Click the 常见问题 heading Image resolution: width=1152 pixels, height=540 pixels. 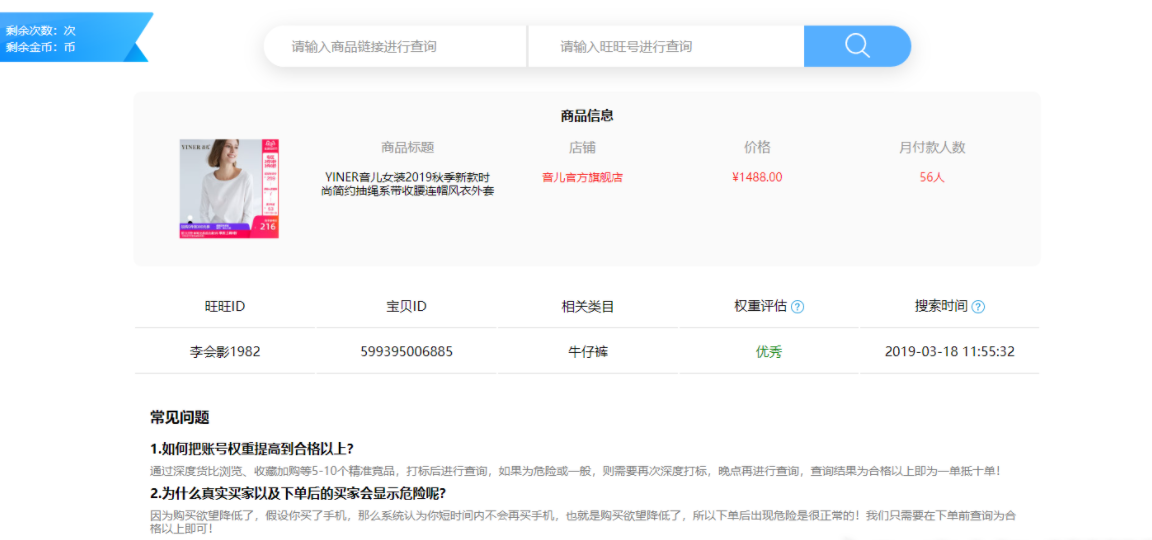[x=180, y=417]
